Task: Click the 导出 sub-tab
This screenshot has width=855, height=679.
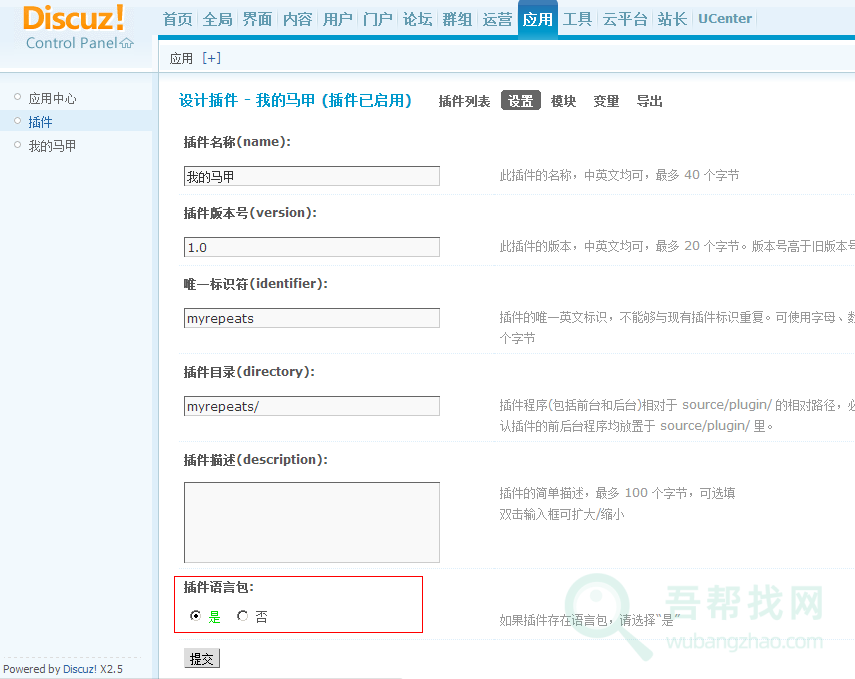Action: (650, 101)
